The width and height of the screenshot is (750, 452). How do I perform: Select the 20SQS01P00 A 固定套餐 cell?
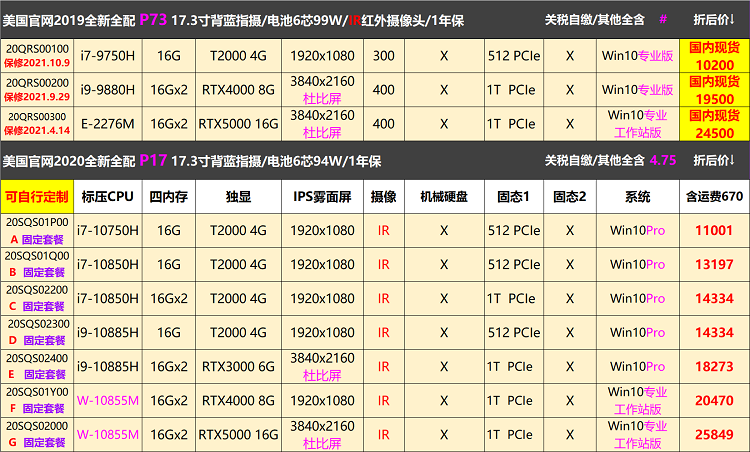[x=37, y=231]
